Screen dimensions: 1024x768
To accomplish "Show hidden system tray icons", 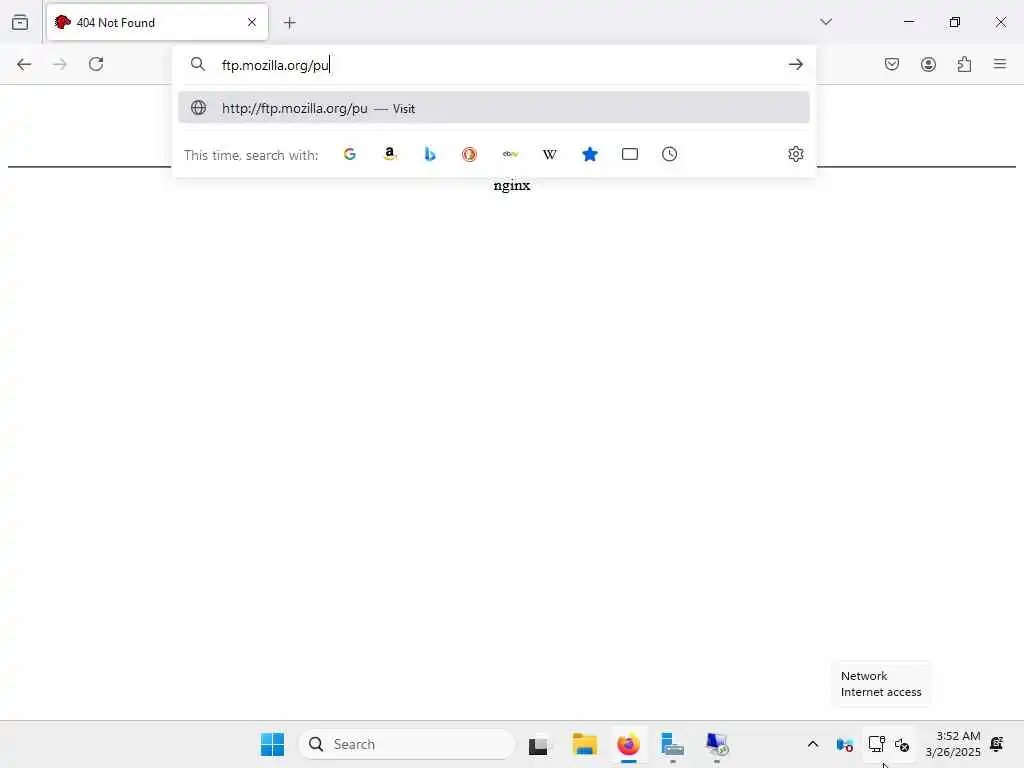I will tap(813, 744).
